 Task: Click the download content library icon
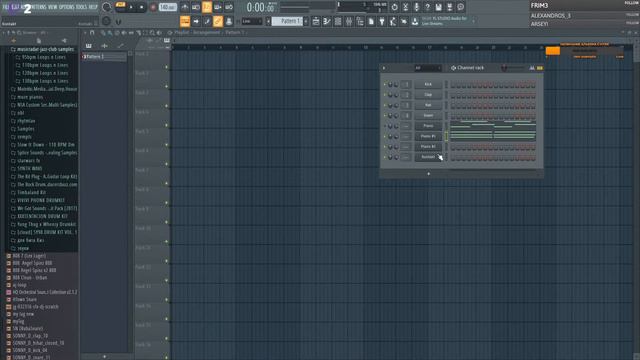click(x=415, y=21)
